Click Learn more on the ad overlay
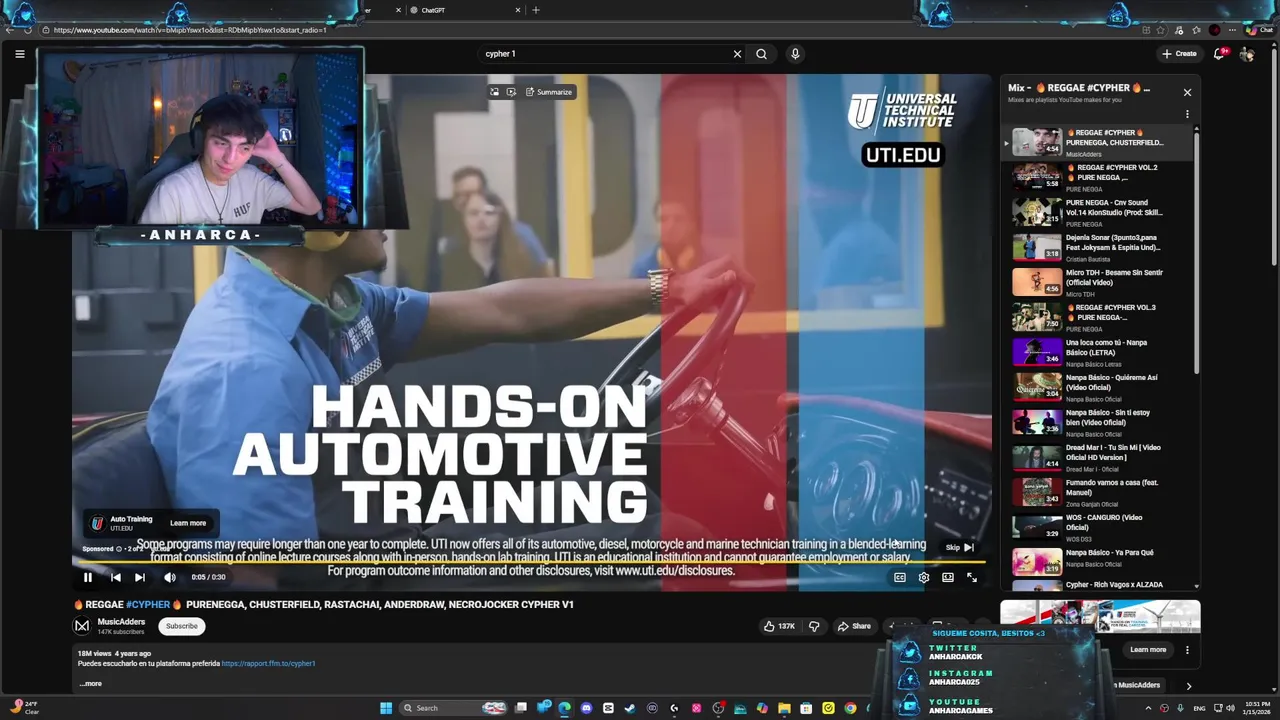This screenshot has height=720, width=1280. (188, 523)
